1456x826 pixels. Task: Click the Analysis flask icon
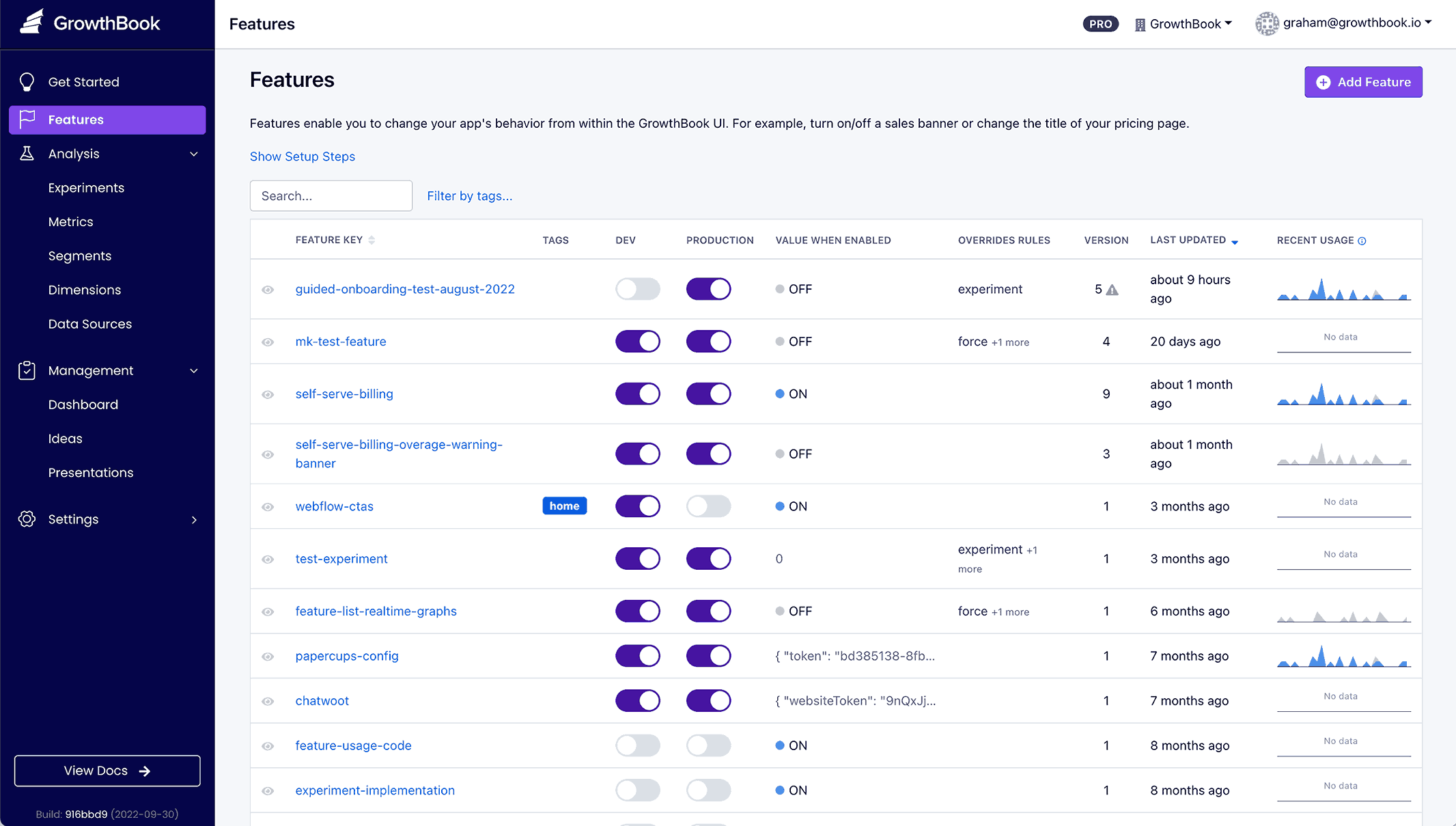pos(27,154)
